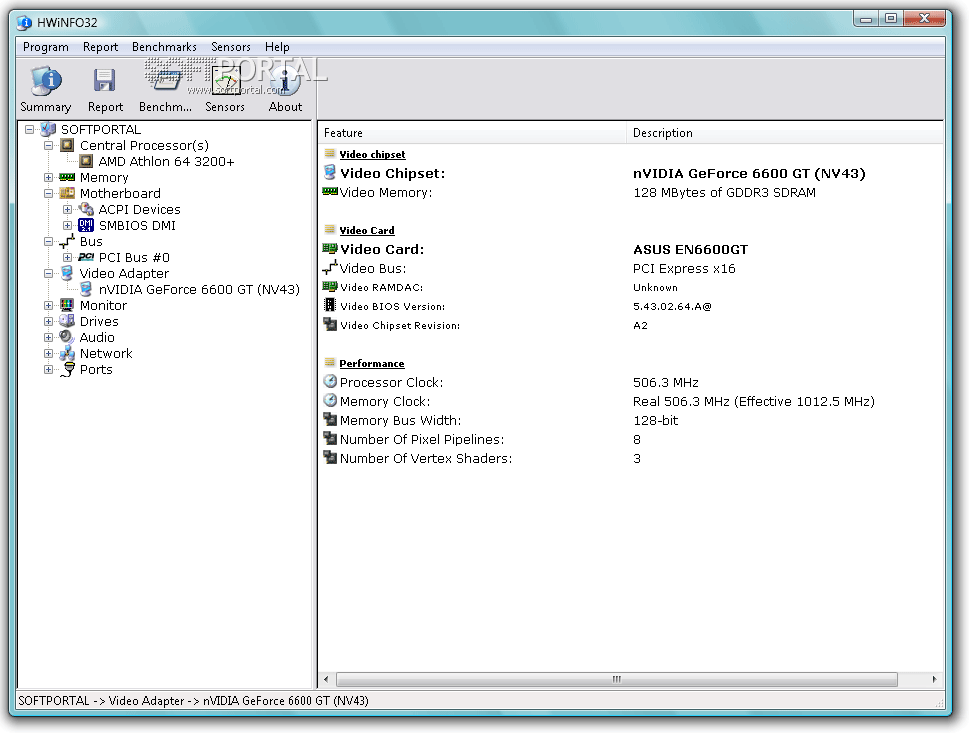Open the Benchmarks menu
The height and width of the screenshot is (733, 969).
(164, 47)
